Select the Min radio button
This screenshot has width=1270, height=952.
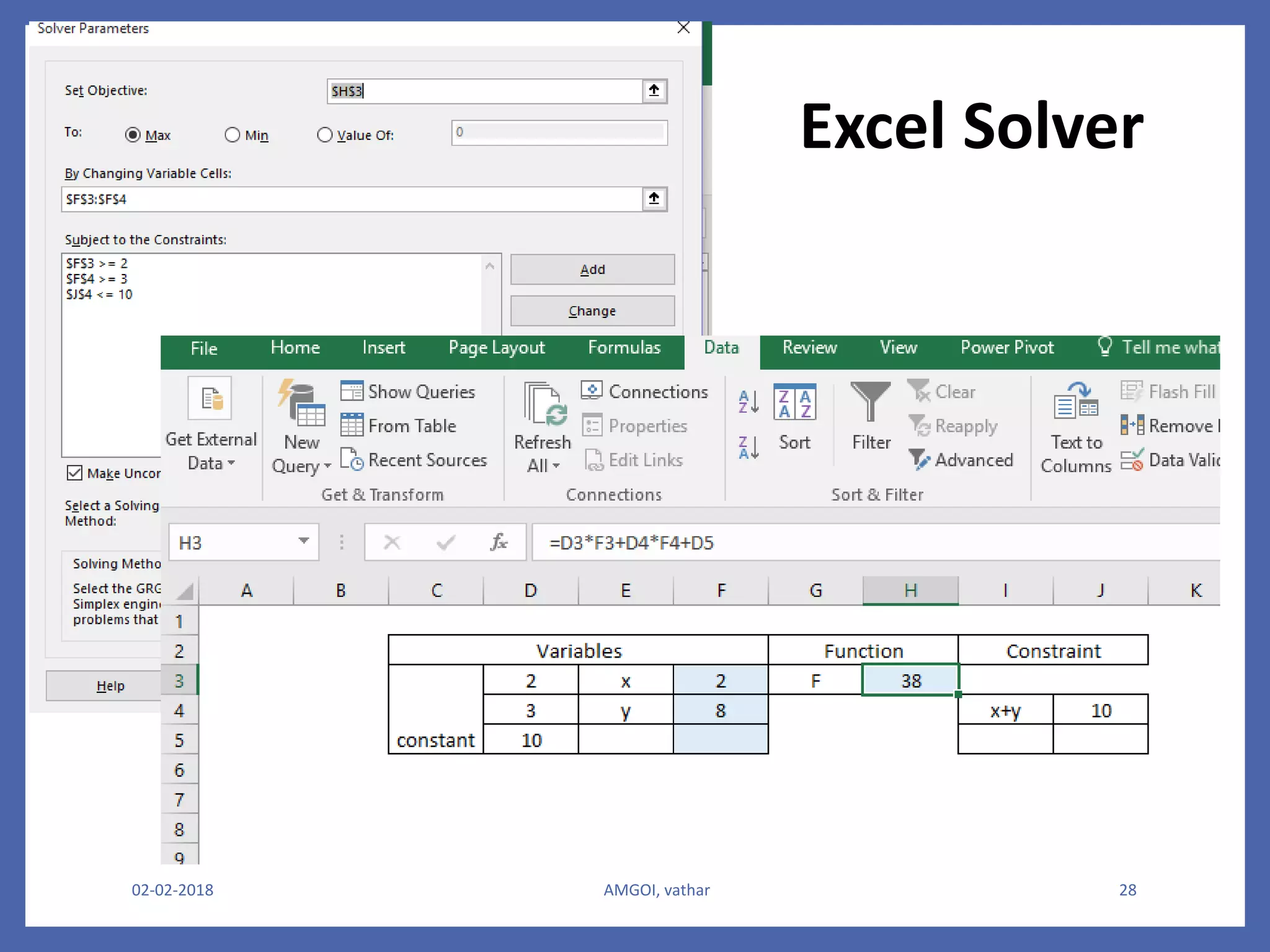232,134
